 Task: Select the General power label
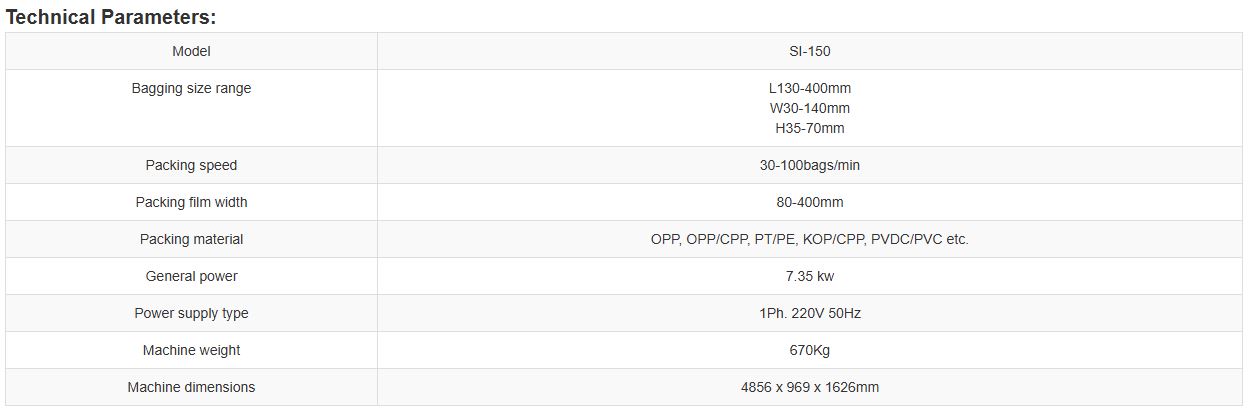[x=191, y=276]
